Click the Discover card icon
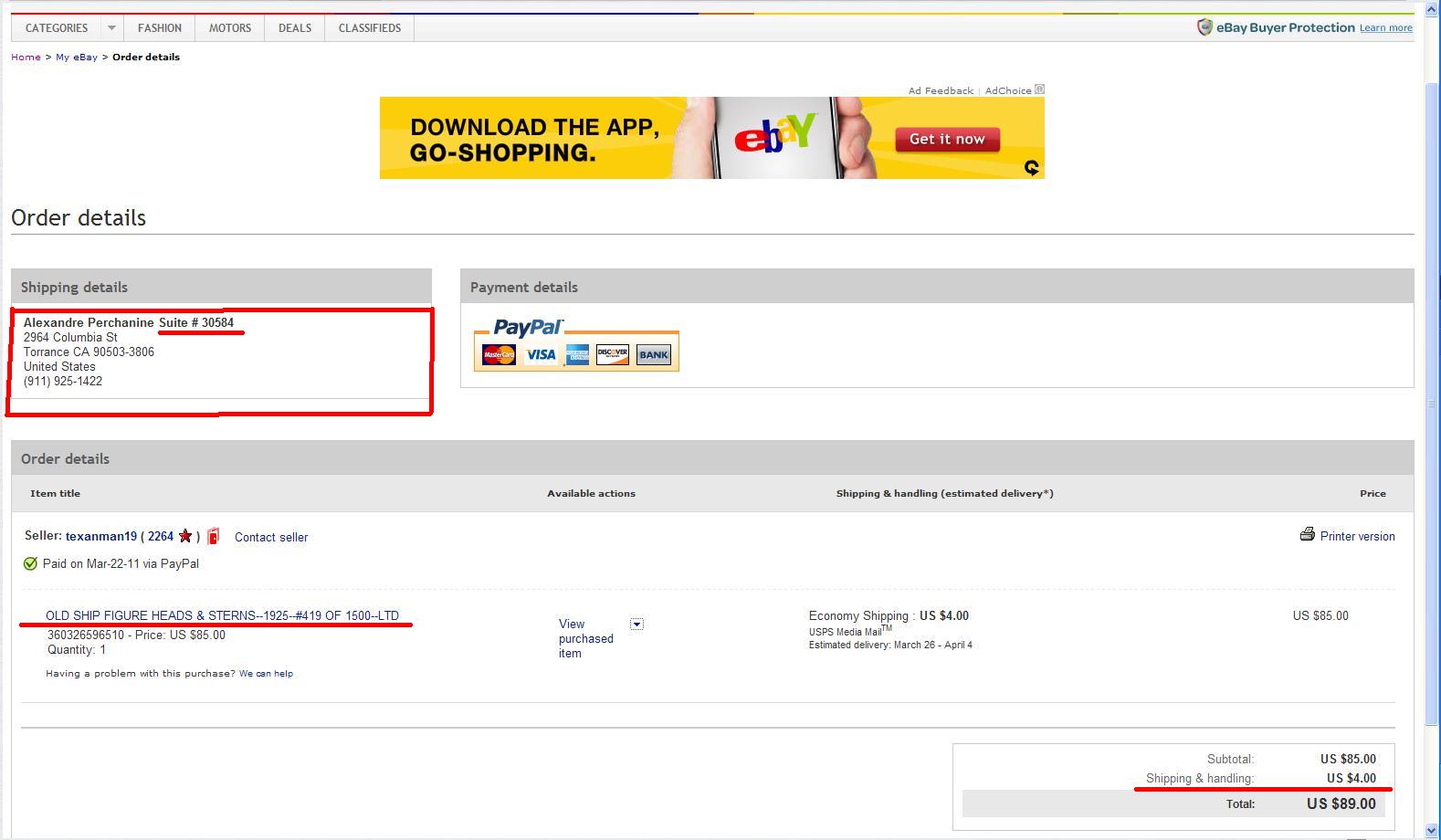Viewport: 1441px width, 840px height. 613,354
